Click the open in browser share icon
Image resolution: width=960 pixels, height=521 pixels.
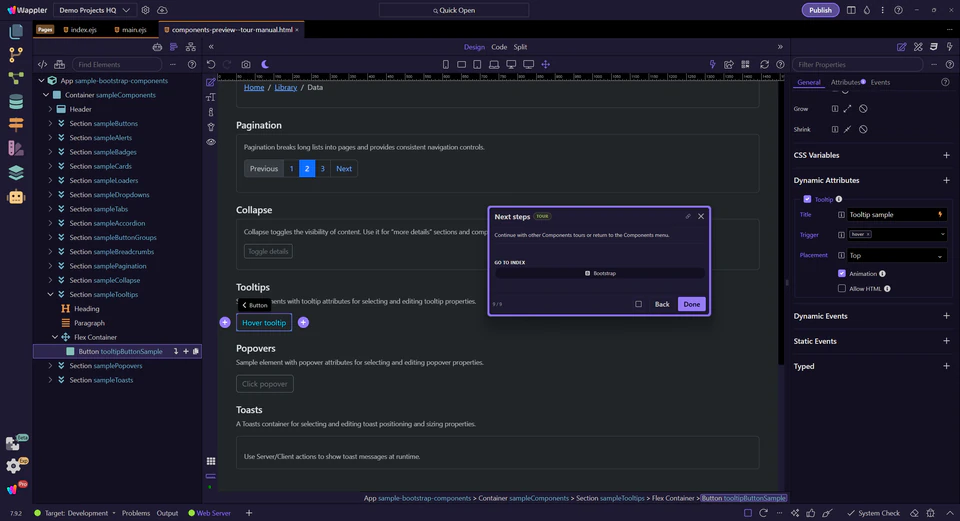[x=729, y=64]
